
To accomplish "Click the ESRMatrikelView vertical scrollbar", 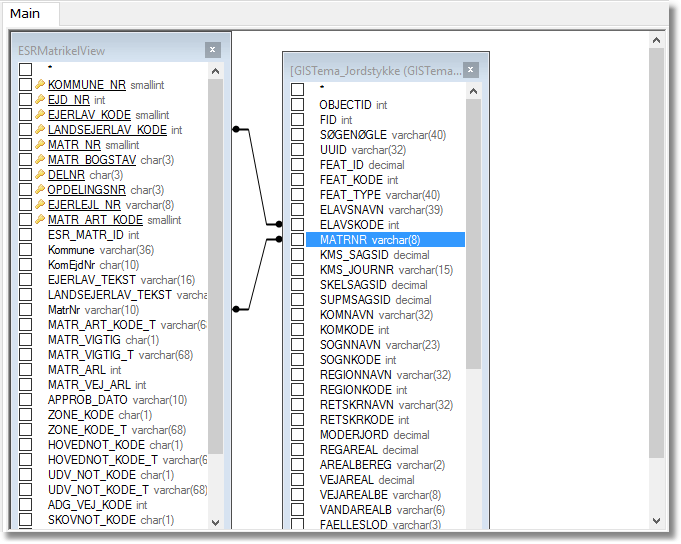I will pyautogui.click(x=215, y=300).
